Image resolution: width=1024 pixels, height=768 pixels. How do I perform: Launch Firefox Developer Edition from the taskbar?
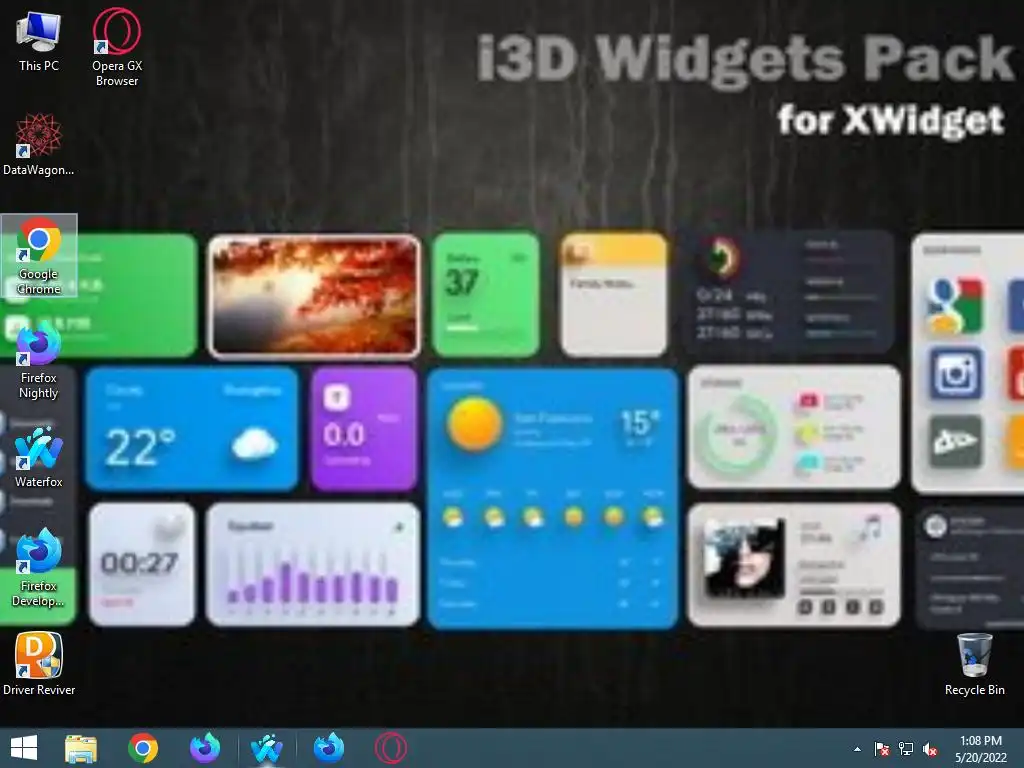click(x=328, y=748)
